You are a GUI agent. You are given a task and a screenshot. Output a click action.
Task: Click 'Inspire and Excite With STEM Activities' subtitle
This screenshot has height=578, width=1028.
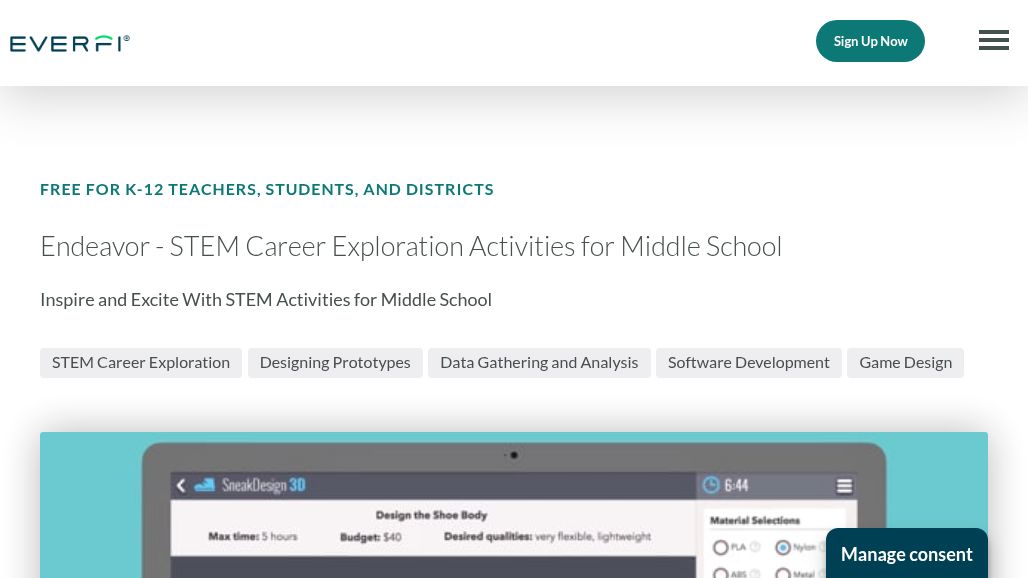point(266,299)
